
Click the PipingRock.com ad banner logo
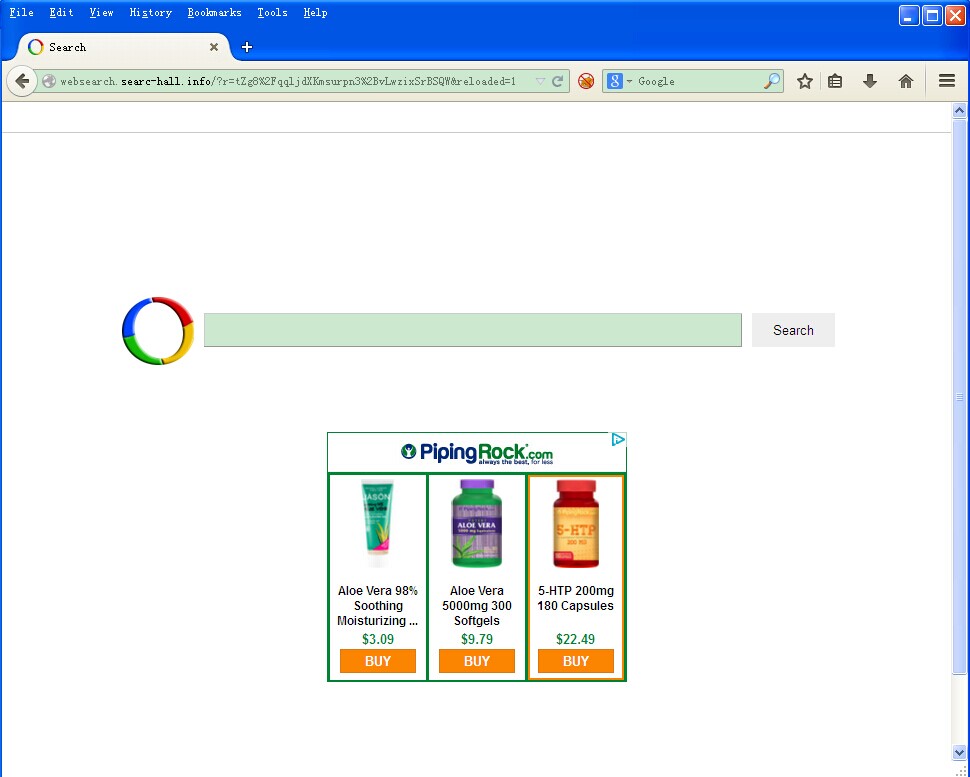click(477, 453)
